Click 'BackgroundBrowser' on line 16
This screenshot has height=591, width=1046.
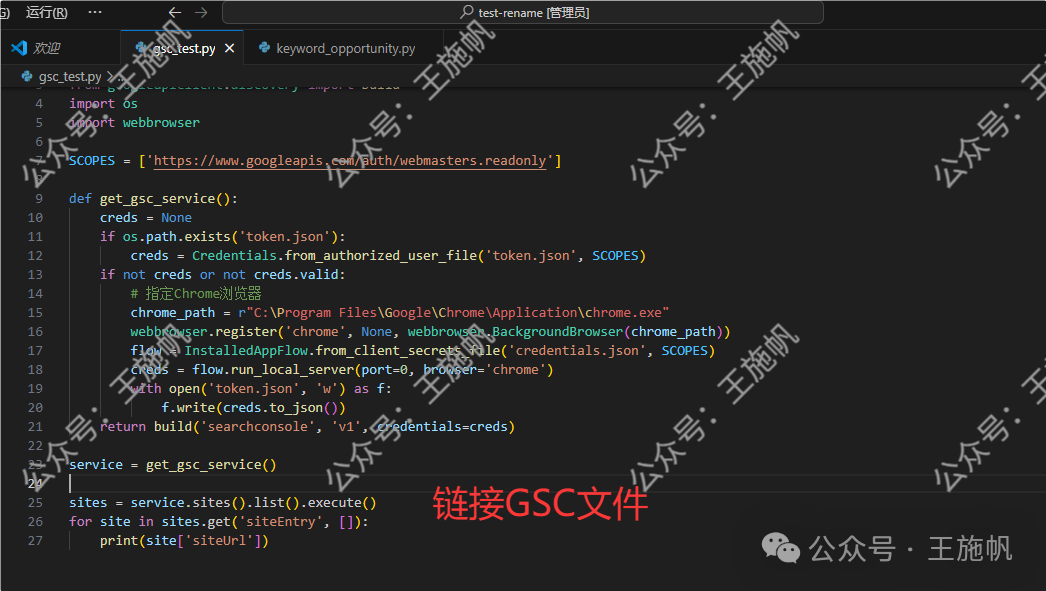point(557,332)
